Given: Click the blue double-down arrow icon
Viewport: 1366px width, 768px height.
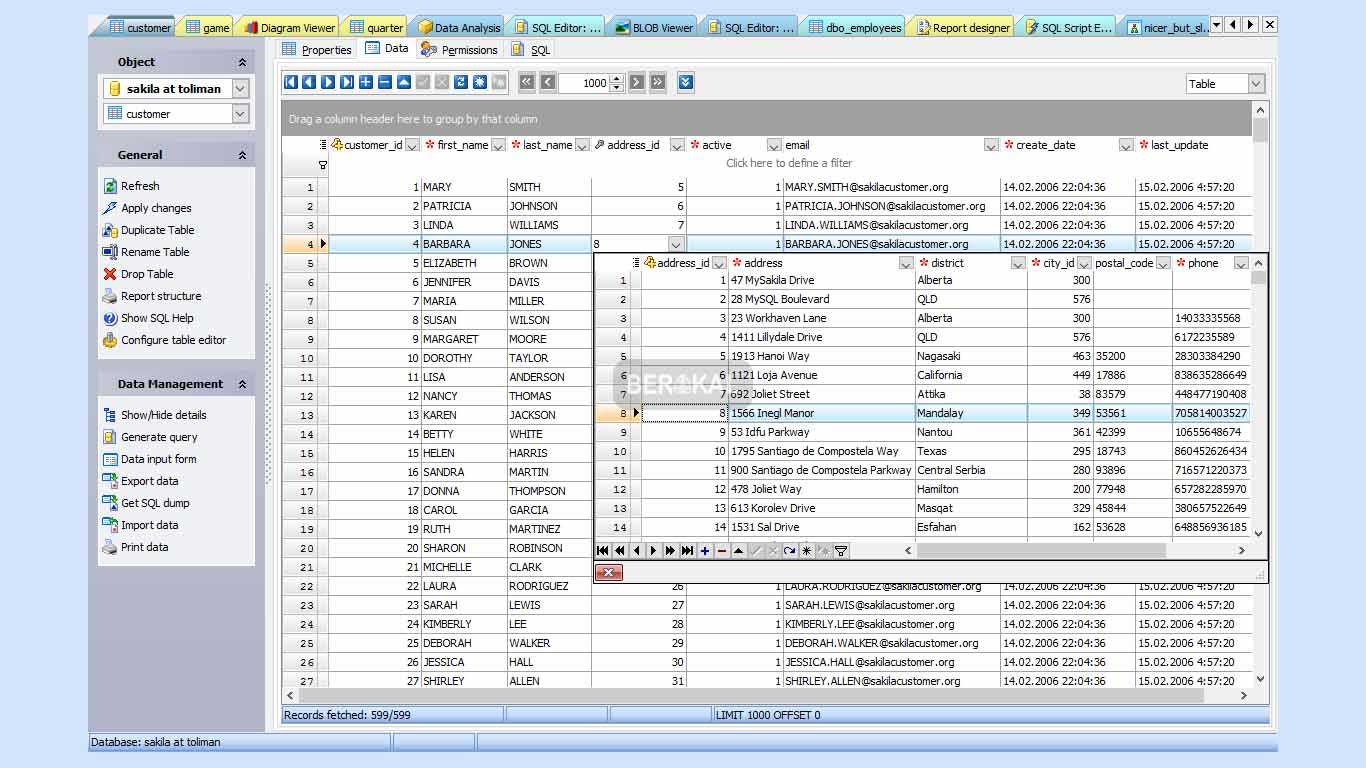Looking at the screenshot, I should point(686,83).
